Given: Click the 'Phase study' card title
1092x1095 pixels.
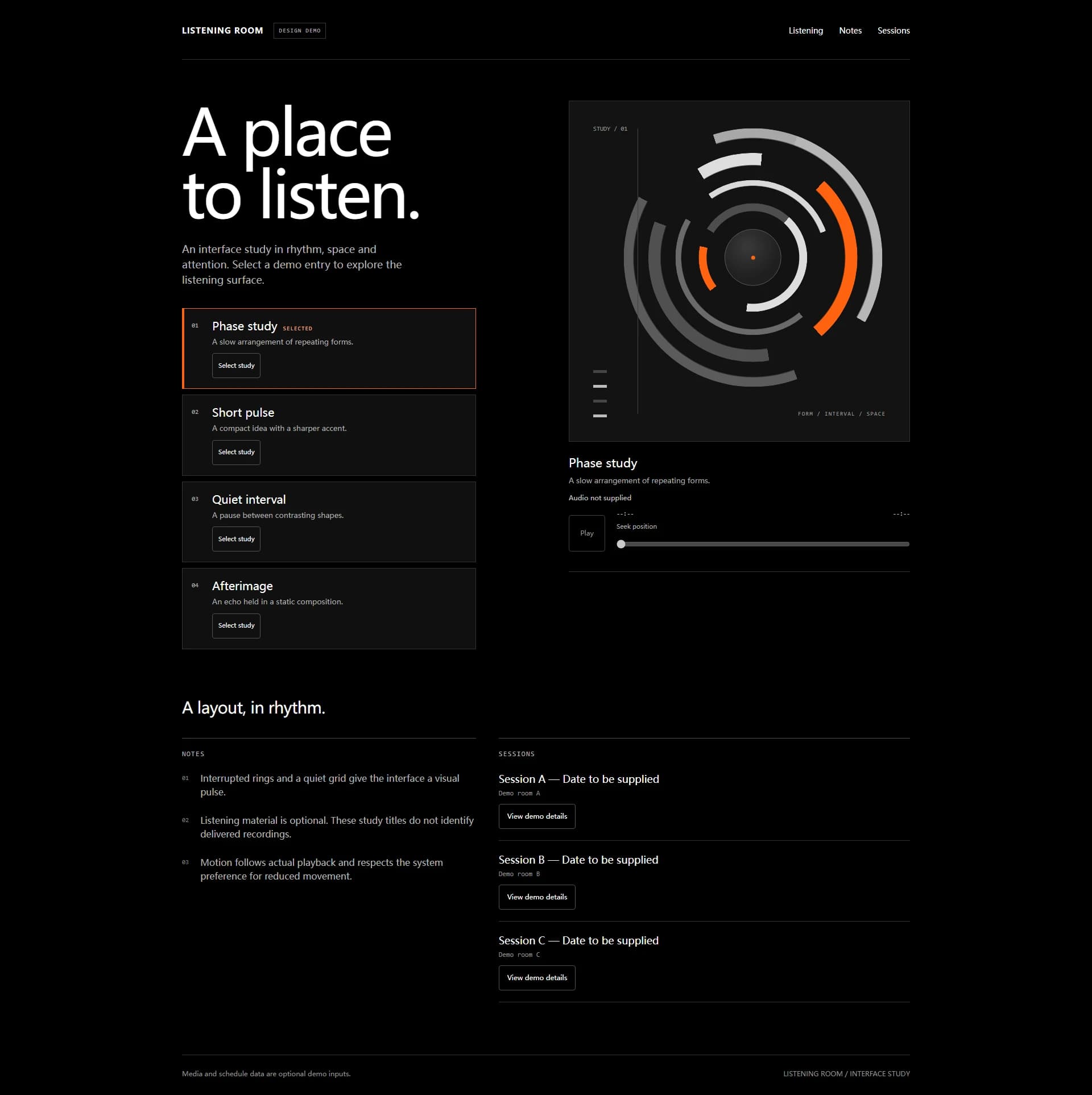Looking at the screenshot, I should (245, 326).
